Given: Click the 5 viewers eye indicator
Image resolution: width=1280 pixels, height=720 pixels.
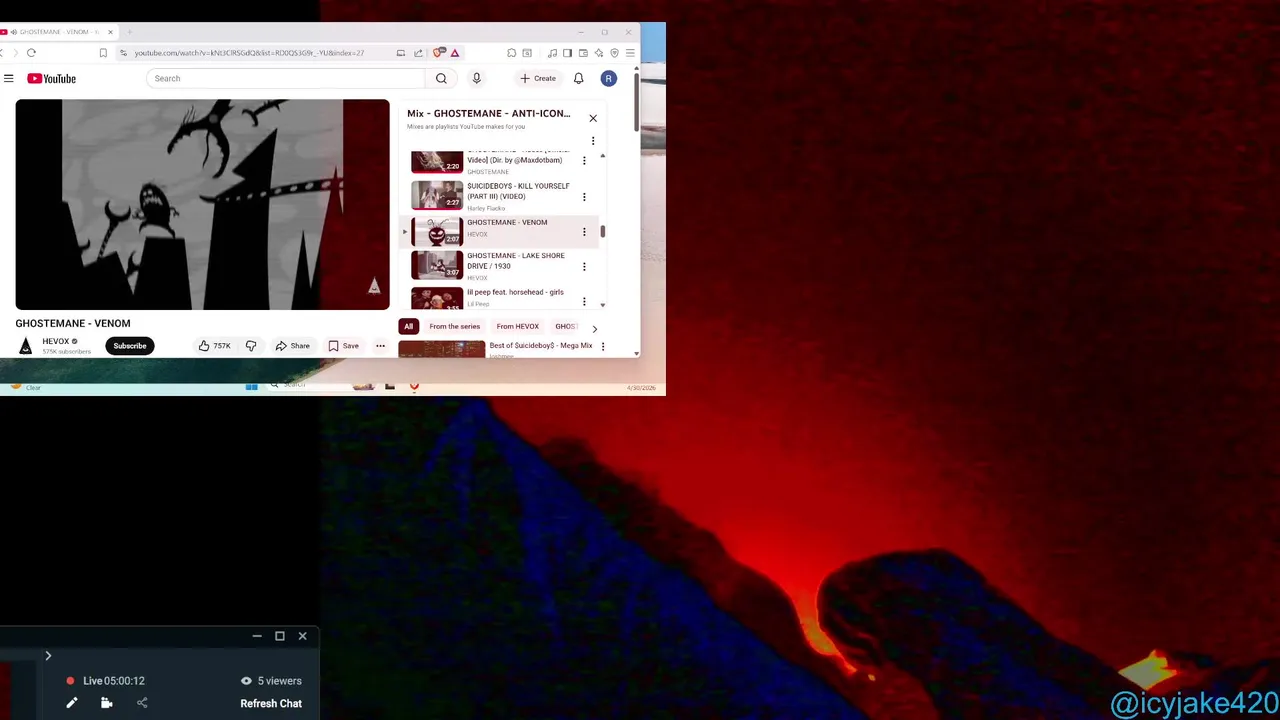Looking at the screenshot, I should [271, 681].
